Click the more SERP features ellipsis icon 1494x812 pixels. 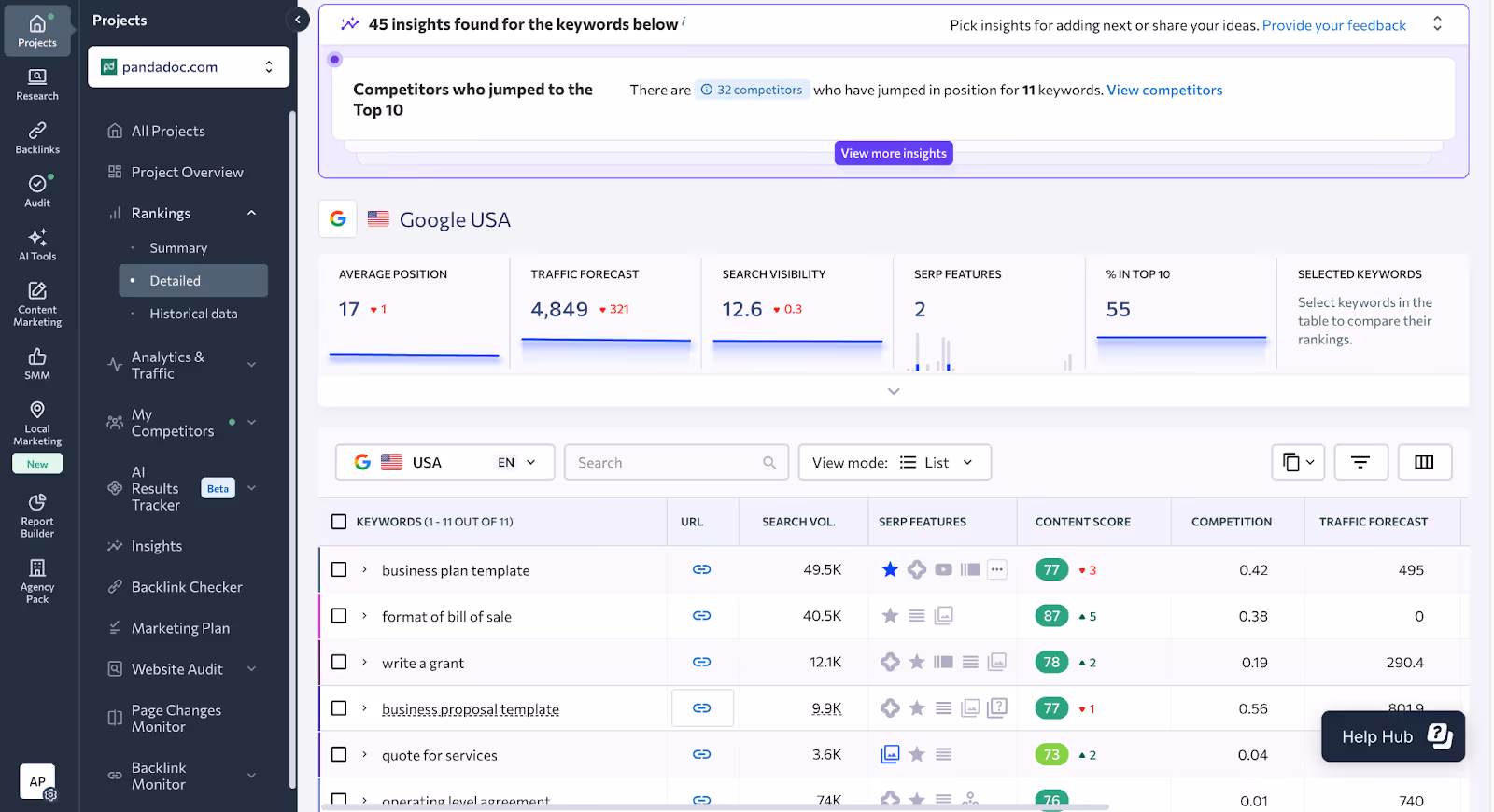tap(997, 569)
